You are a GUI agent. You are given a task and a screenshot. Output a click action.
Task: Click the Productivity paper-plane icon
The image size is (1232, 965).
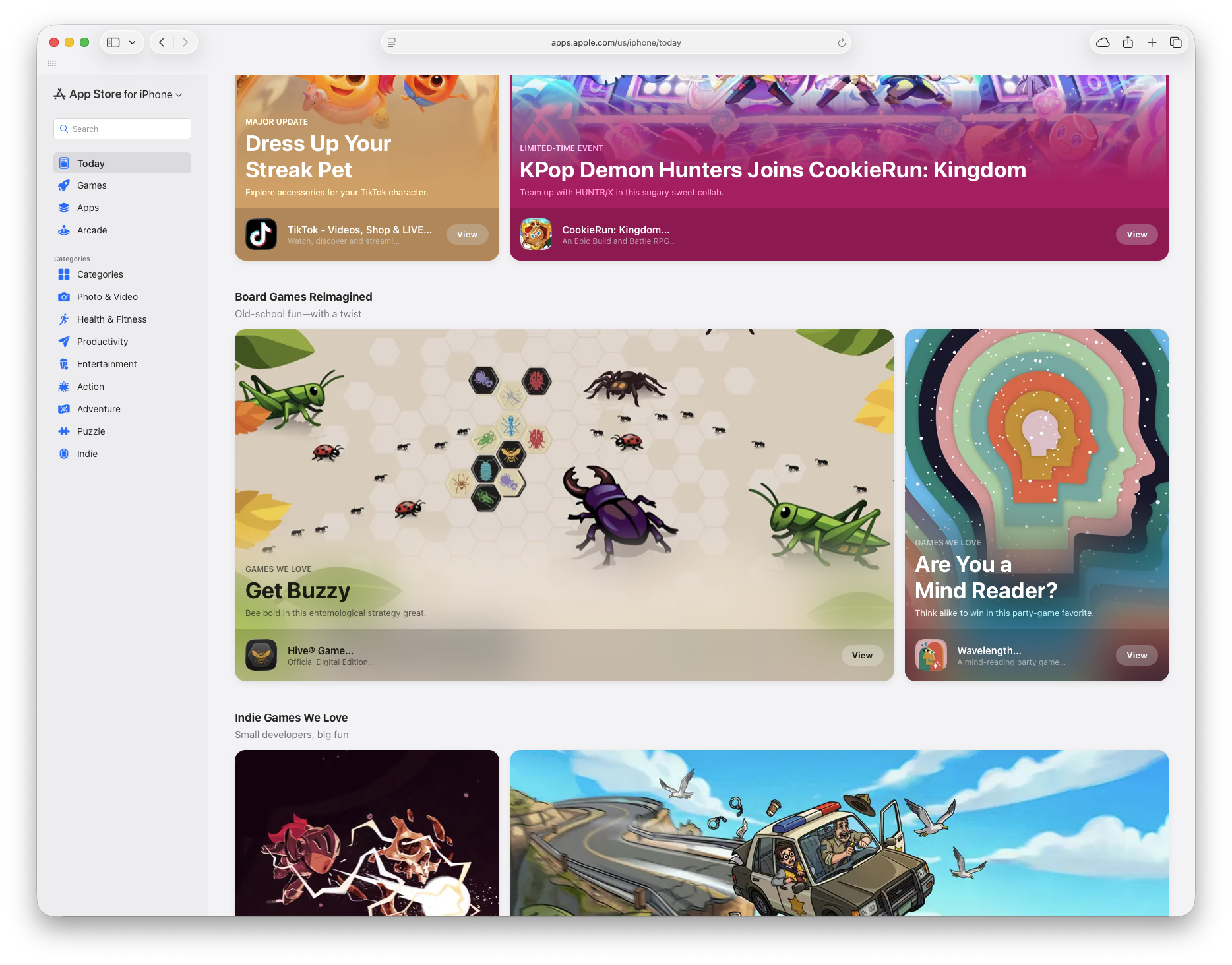tap(64, 342)
